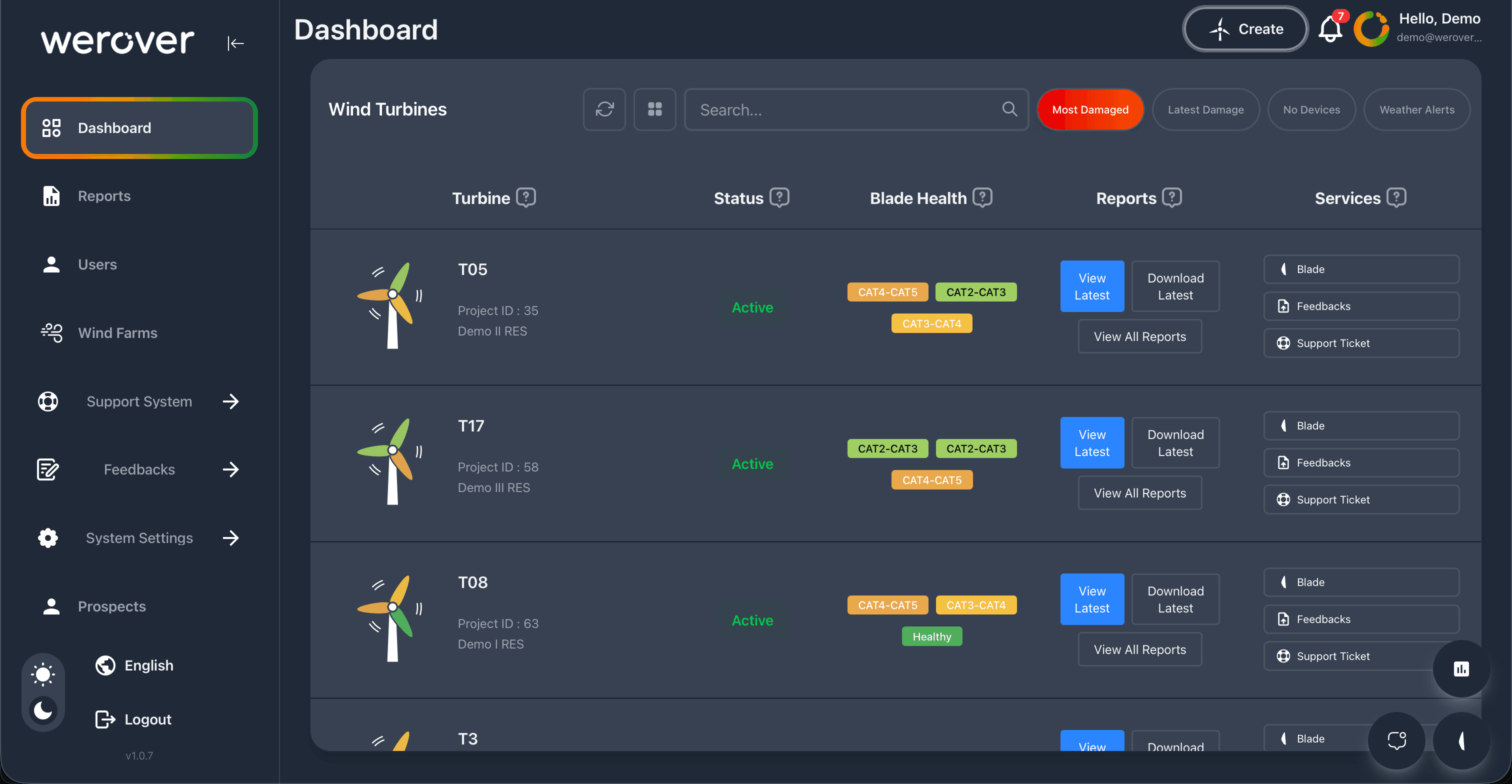Open Support Ticket for T05
Viewport: 1512px width, 784px height.
(x=1361, y=343)
